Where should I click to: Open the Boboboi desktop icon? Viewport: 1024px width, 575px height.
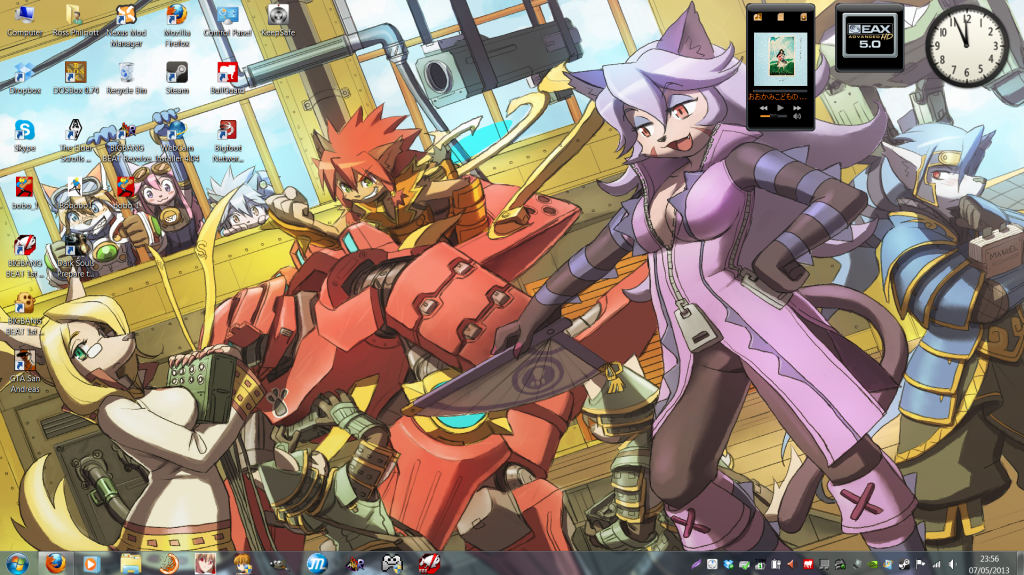pyautogui.click(x=76, y=193)
